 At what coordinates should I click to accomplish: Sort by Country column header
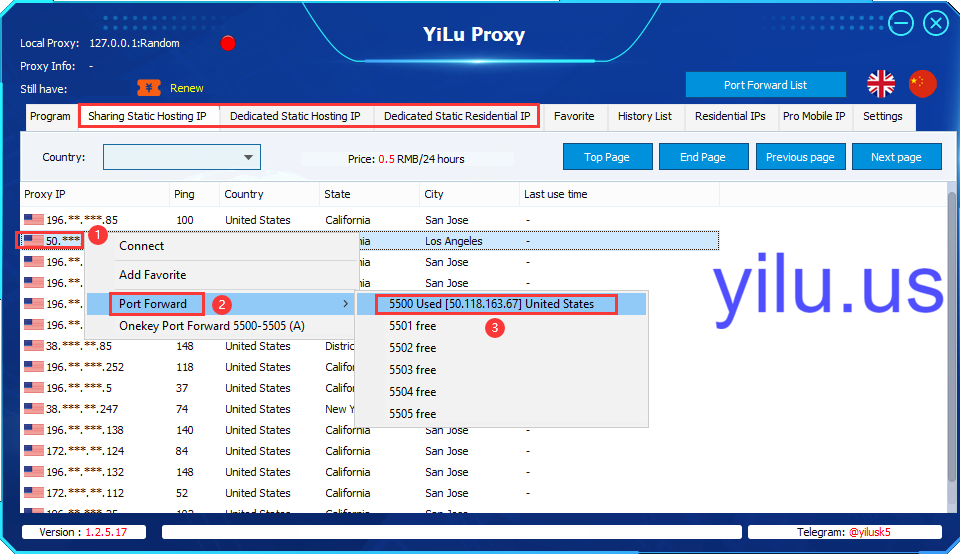click(269, 194)
